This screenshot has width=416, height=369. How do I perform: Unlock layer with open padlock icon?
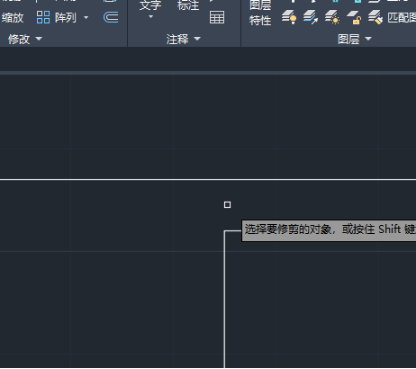coord(354,17)
